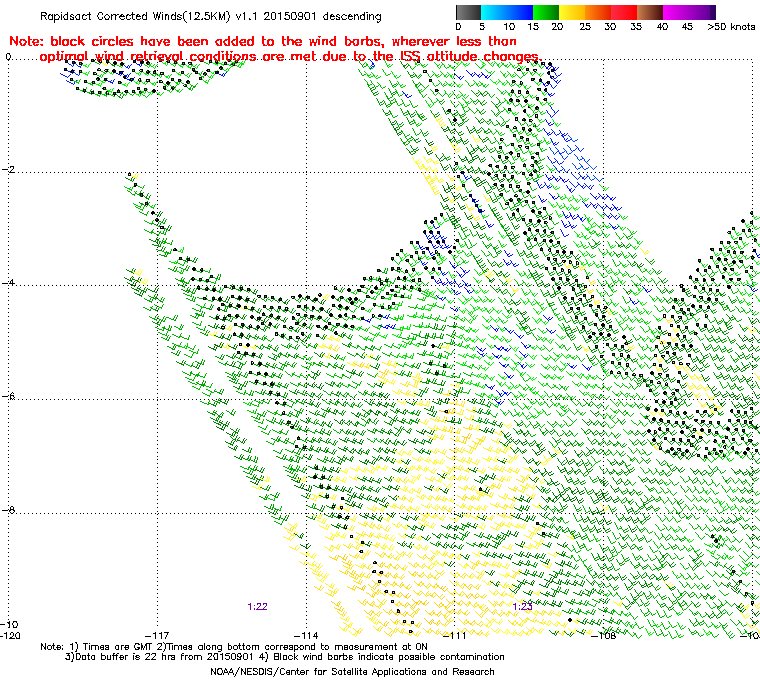Click the '-114' longitude axis label
This screenshot has width=760, height=688.
click(x=306, y=635)
